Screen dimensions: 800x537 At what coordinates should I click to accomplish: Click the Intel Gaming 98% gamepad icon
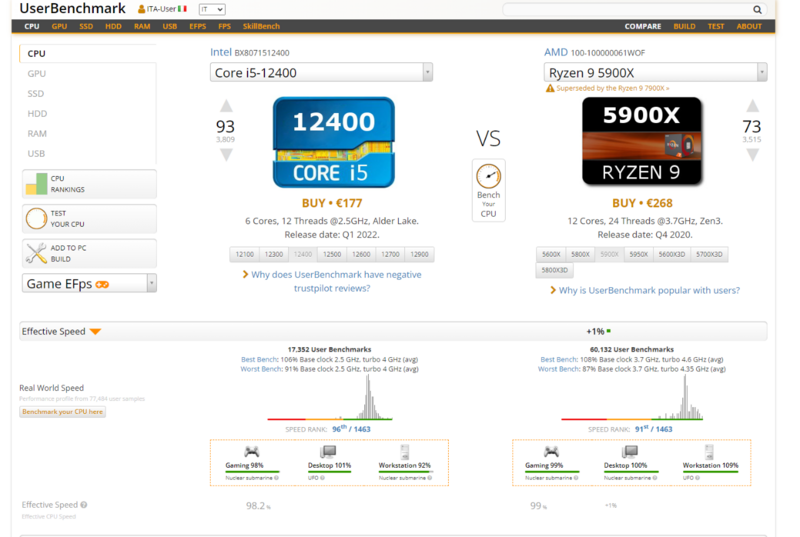252,452
